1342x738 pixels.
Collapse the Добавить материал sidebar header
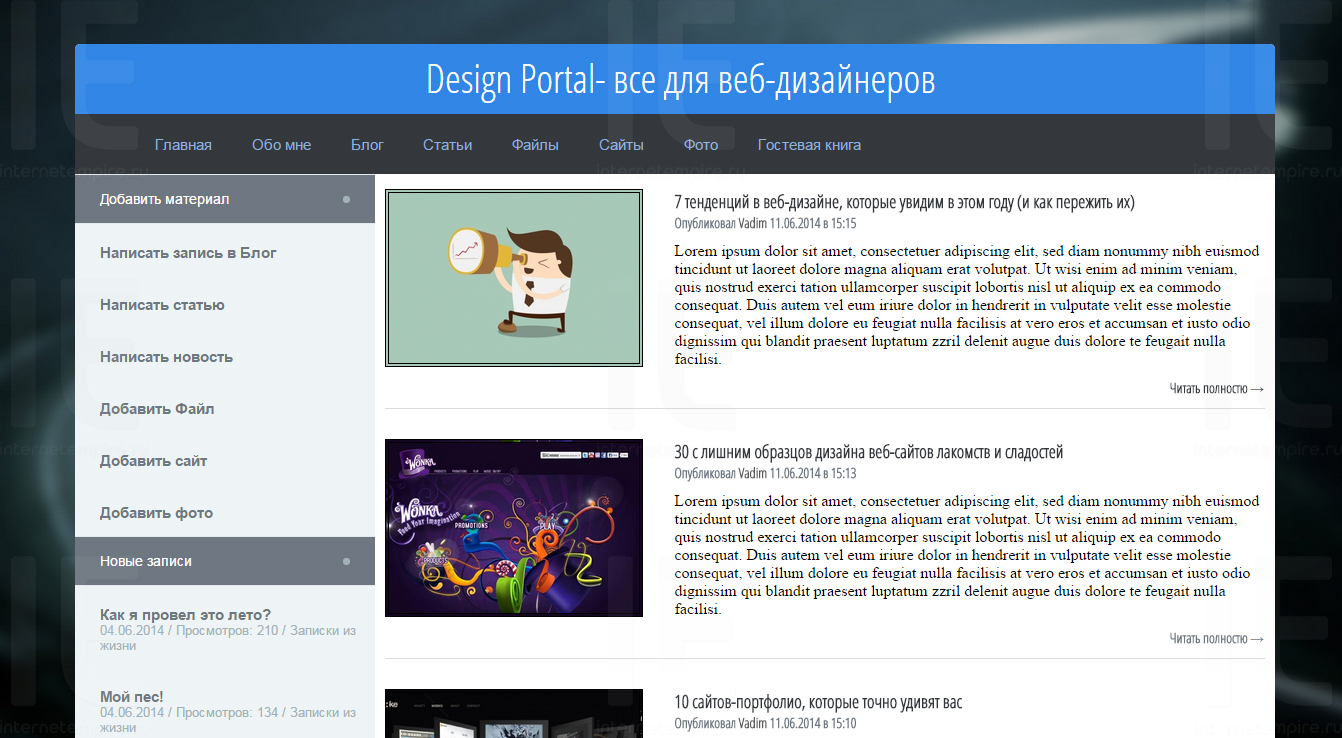pyautogui.click(x=225, y=199)
